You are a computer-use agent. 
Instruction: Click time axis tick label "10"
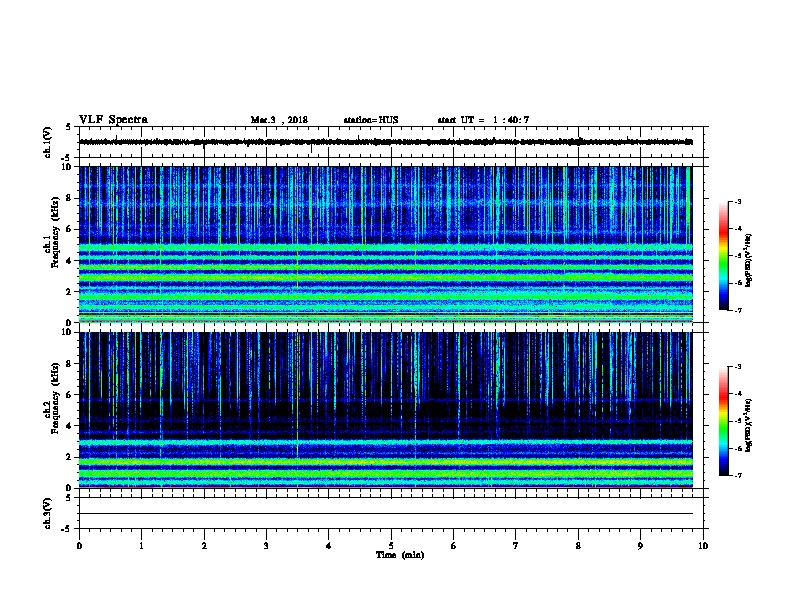(x=703, y=546)
